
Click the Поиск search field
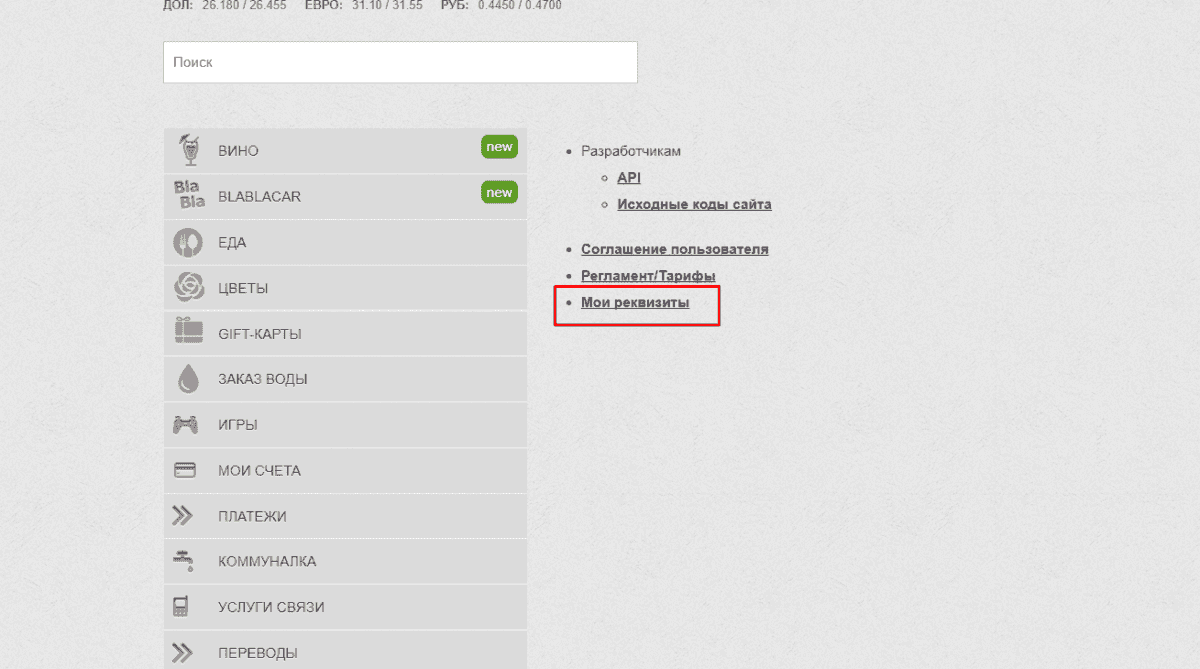pos(400,62)
